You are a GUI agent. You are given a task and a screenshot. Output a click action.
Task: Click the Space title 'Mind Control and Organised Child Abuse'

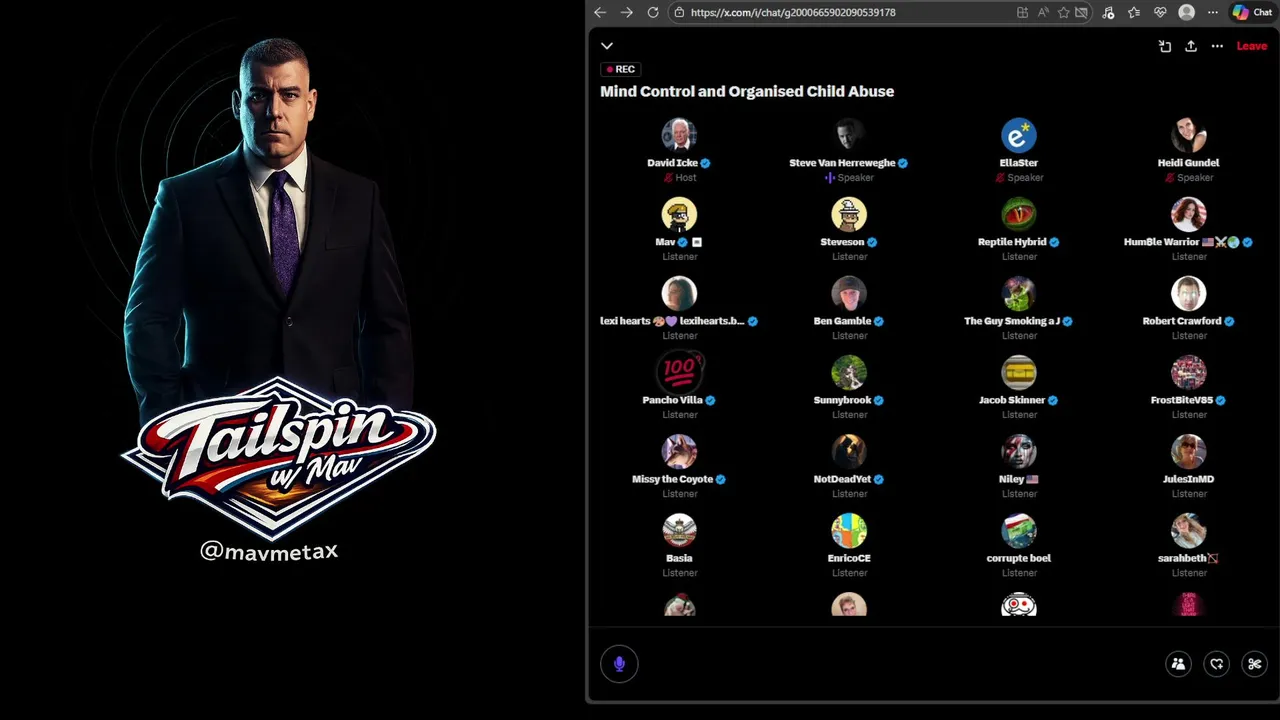click(x=747, y=91)
